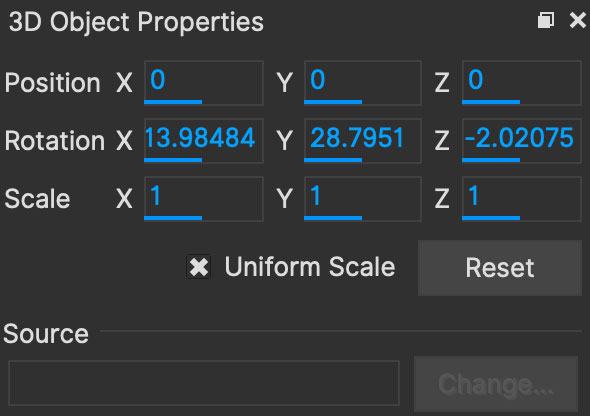Click the 3D Object Properties panel title

point(136,22)
